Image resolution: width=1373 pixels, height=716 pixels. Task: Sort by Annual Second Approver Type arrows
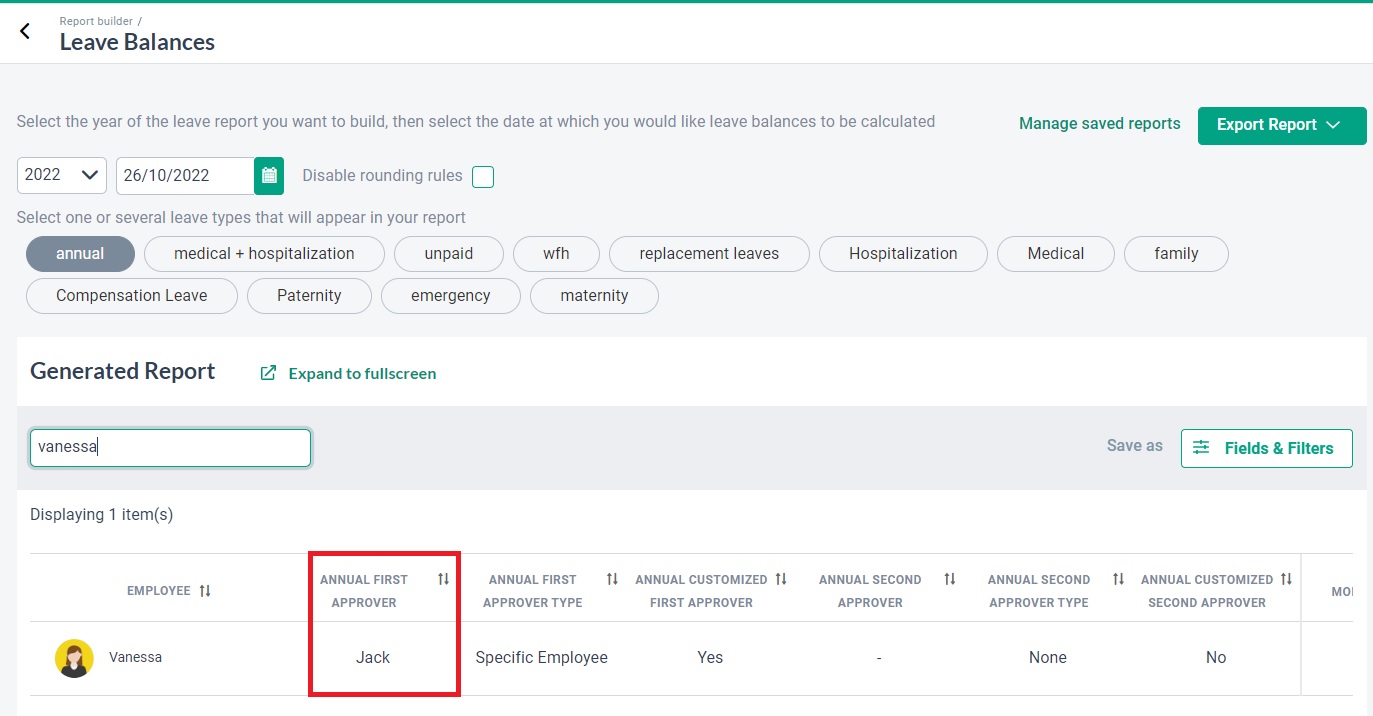point(1119,579)
